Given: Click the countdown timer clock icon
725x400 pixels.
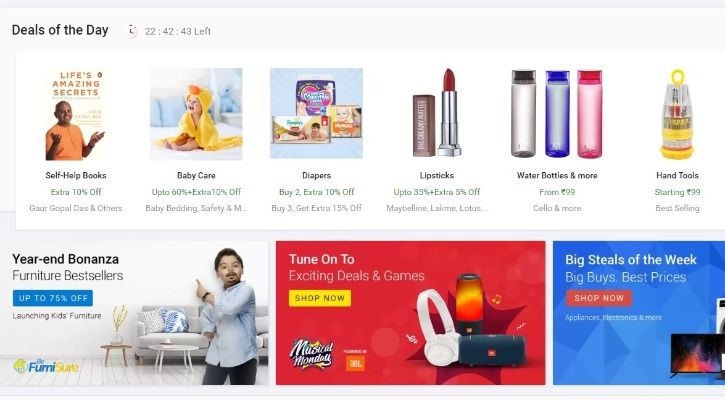Looking at the screenshot, I should coord(132,31).
